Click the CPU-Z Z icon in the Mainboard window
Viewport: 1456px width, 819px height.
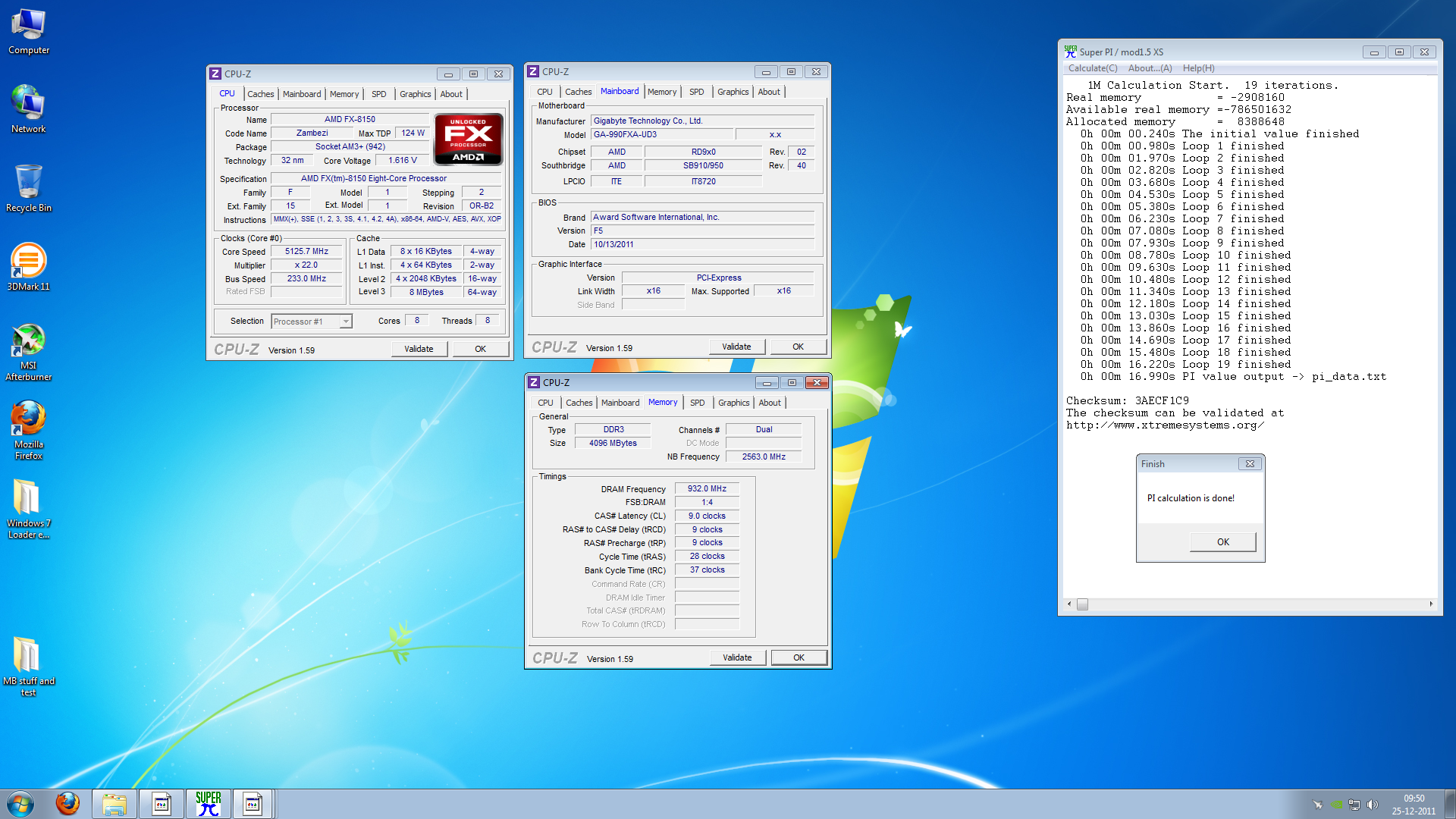[x=533, y=71]
